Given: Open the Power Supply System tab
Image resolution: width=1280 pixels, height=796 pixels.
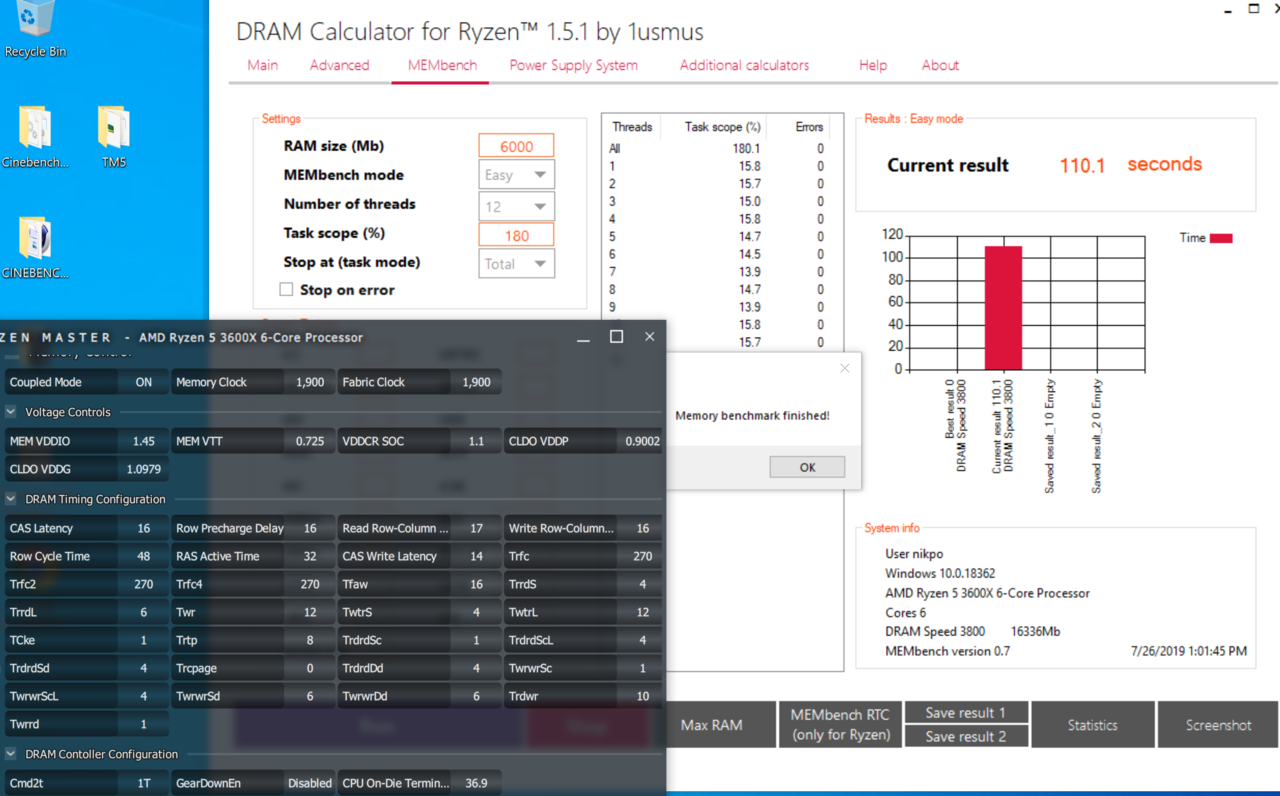Looking at the screenshot, I should pos(573,65).
